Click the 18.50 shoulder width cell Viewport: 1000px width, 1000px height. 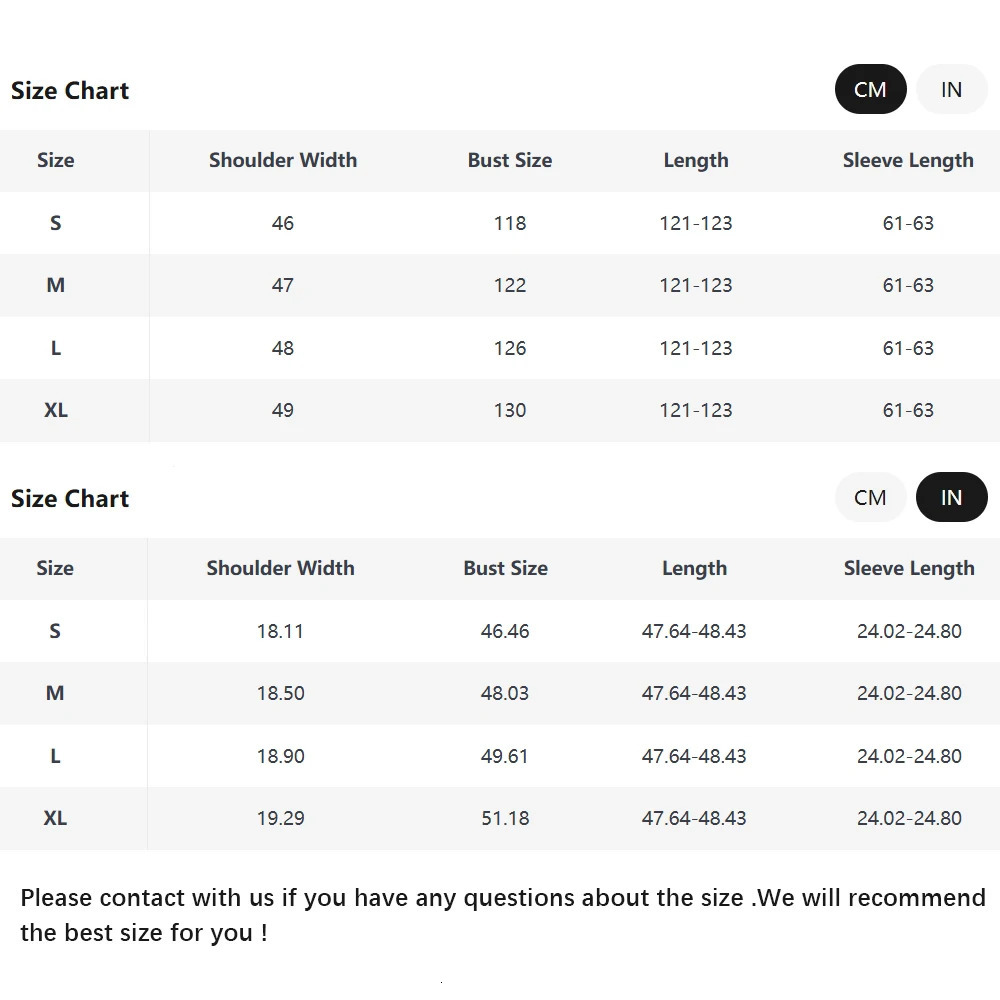pos(280,693)
